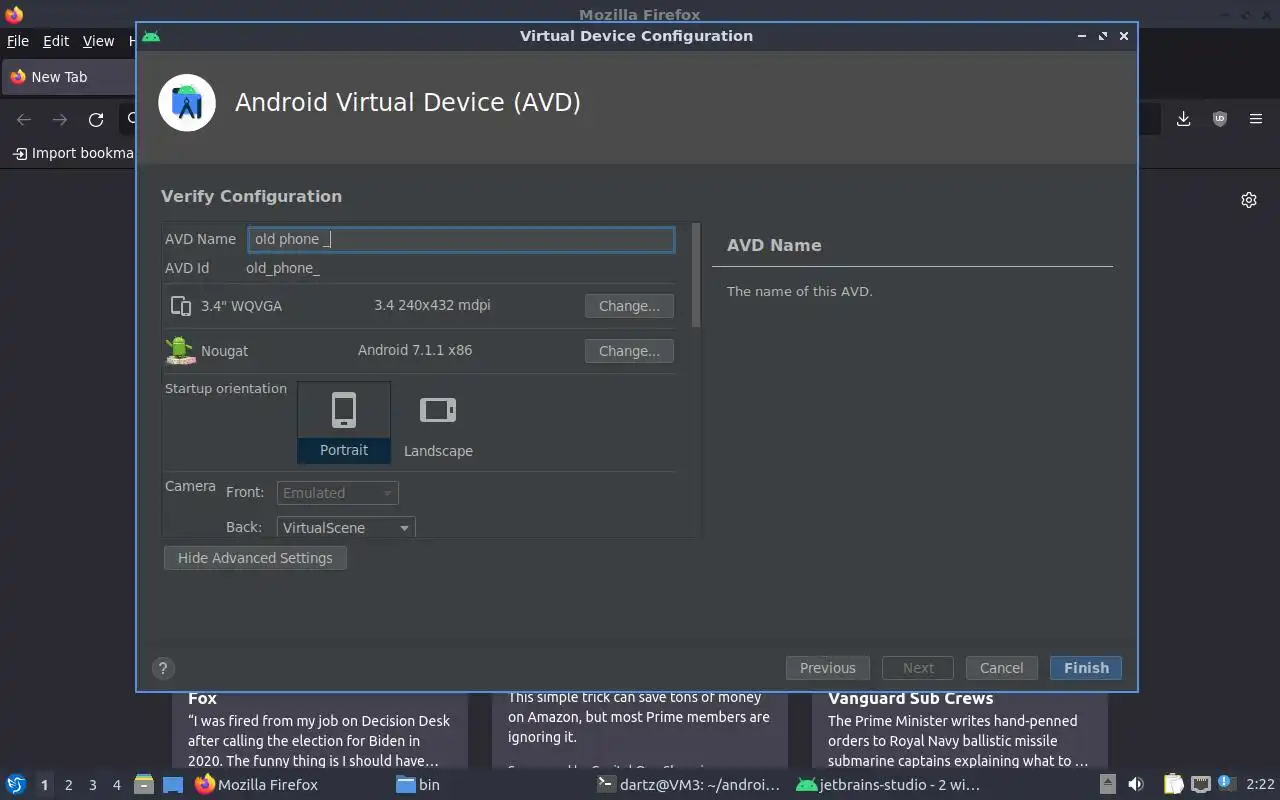Click the Nougat Android robot icon
This screenshot has width=1280, height=800.
tap(179, 350)
